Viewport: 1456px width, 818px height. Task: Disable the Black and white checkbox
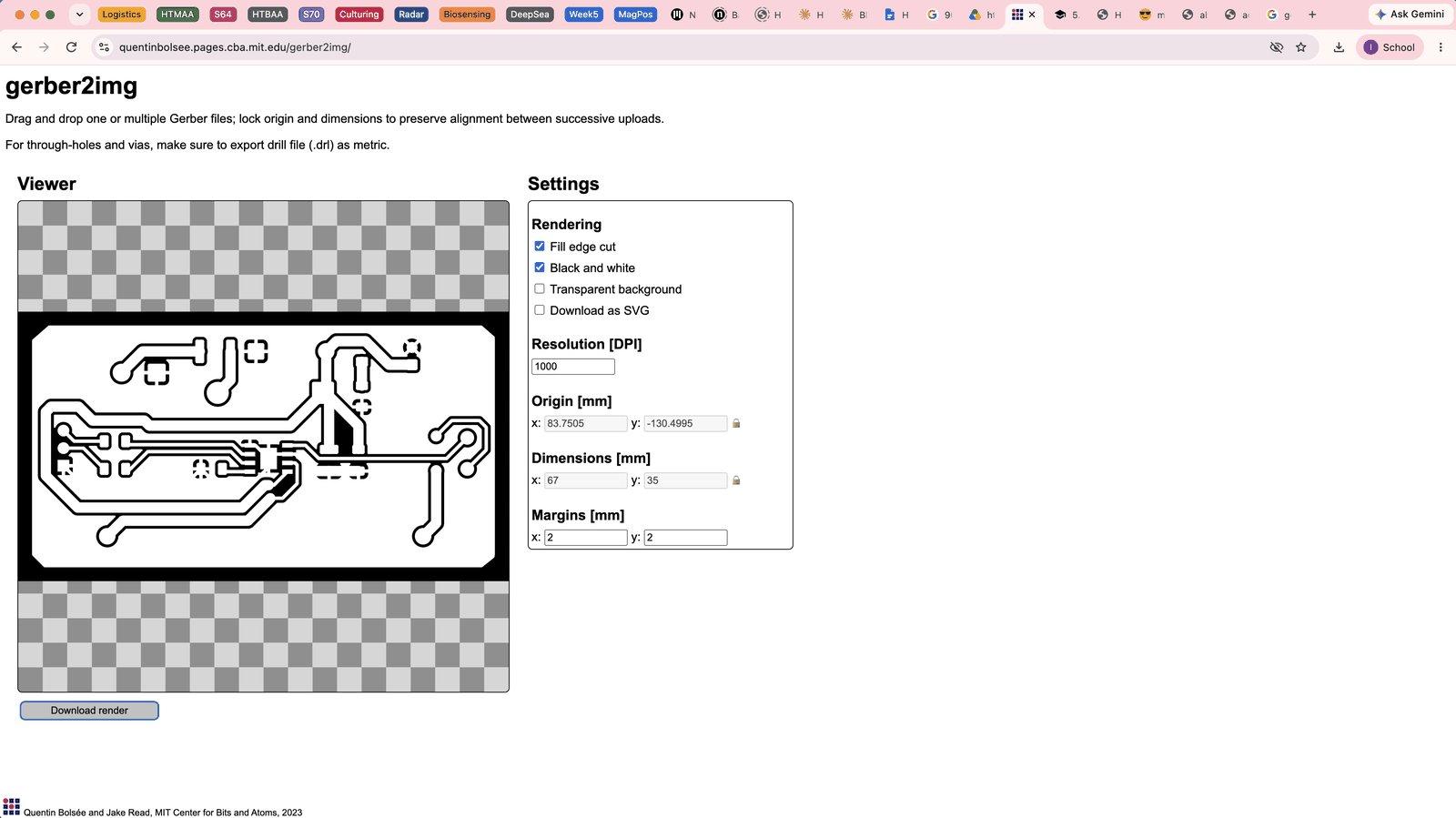(x=540, y=268)
